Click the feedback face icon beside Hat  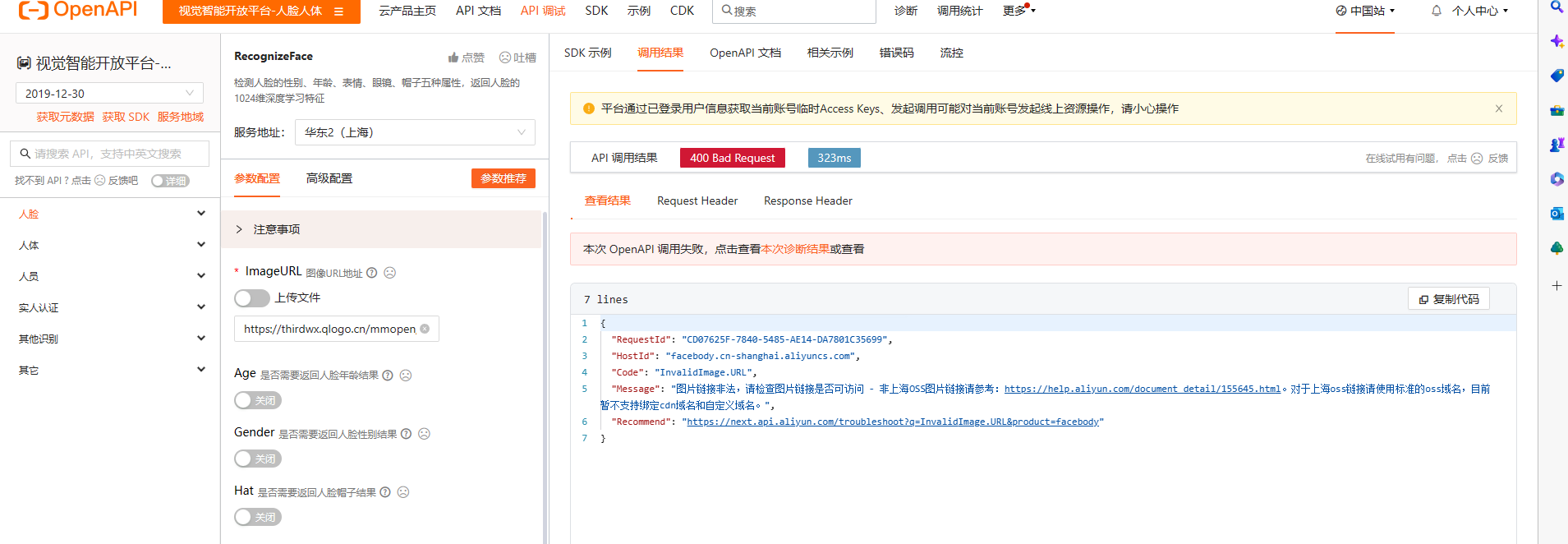(403, 492)
